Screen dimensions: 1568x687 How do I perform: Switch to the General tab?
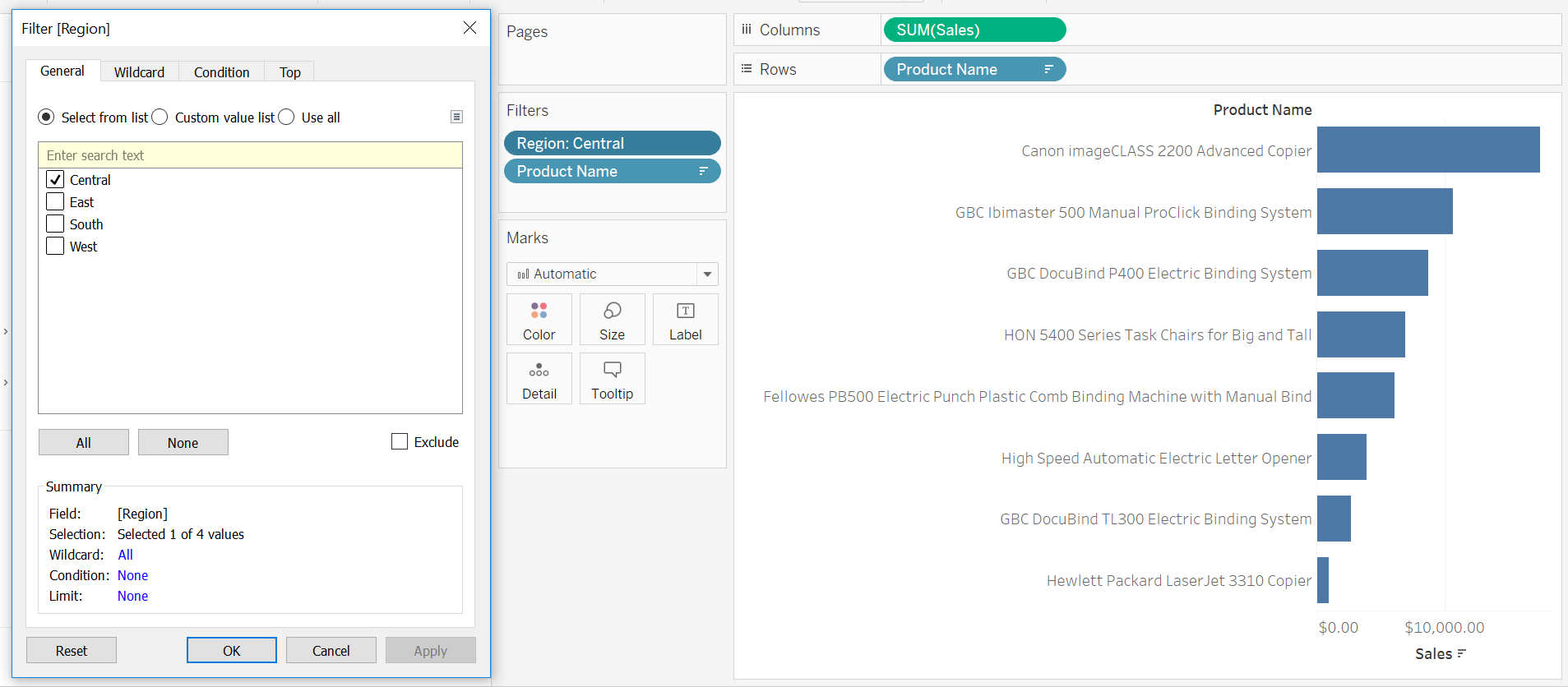pos(62,71)
